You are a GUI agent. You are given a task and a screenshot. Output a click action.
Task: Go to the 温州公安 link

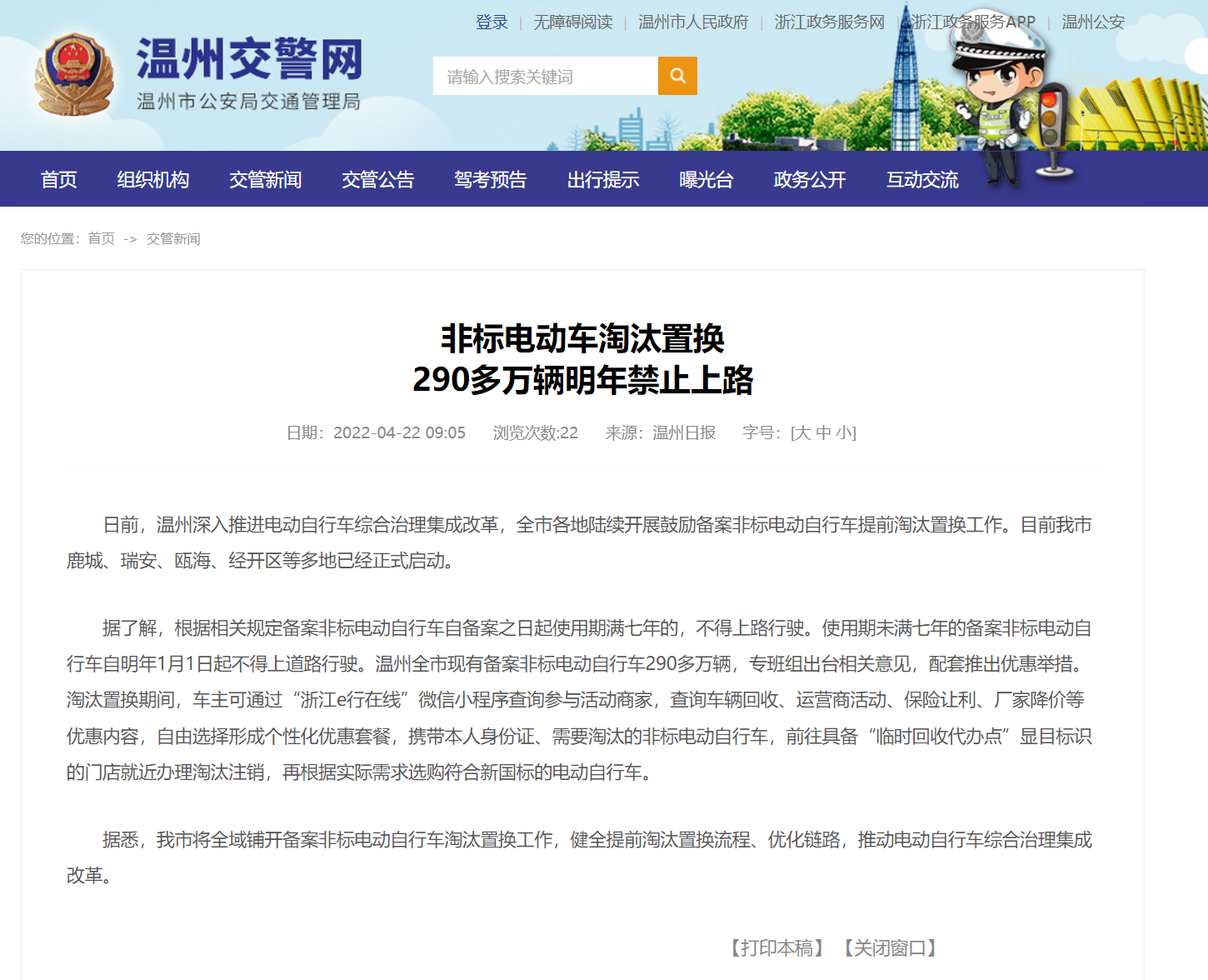coord(1092,22)
